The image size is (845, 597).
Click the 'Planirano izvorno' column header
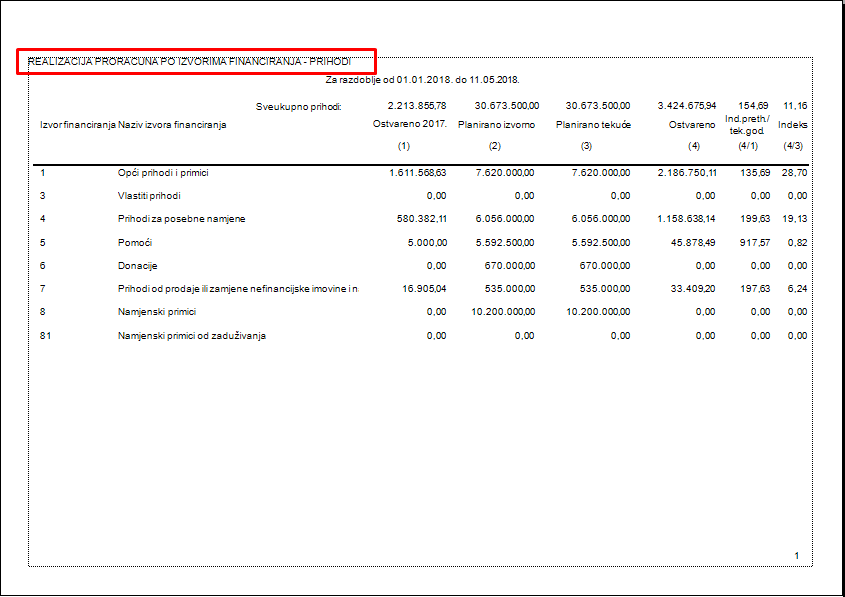(496, 125)
